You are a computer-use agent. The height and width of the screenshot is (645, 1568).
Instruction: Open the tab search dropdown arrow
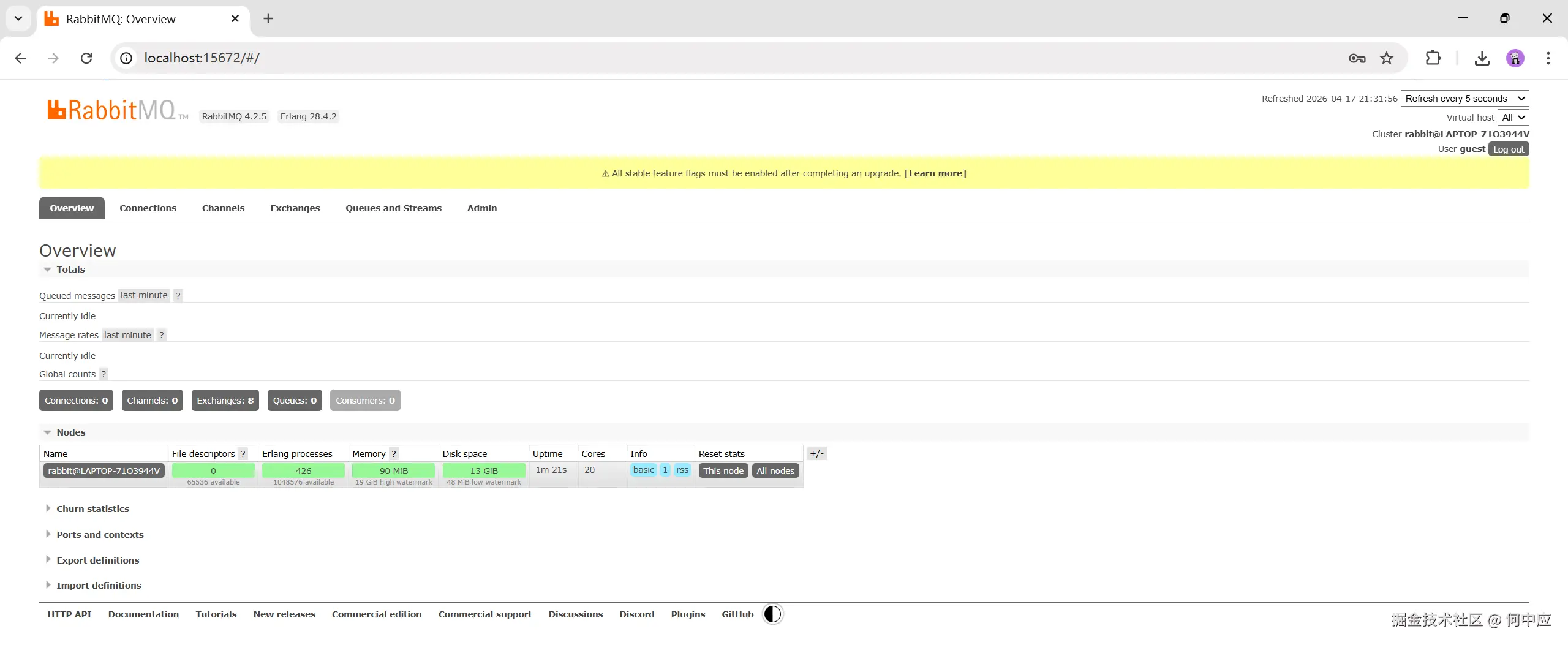(x=18, y=18)
